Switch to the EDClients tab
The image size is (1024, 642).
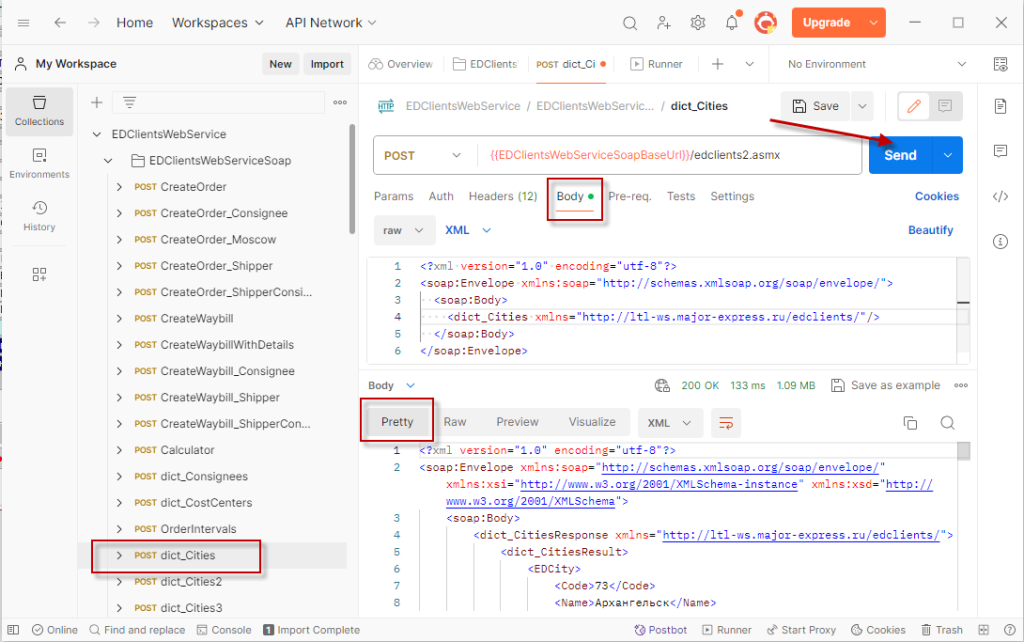coord(485,64)
